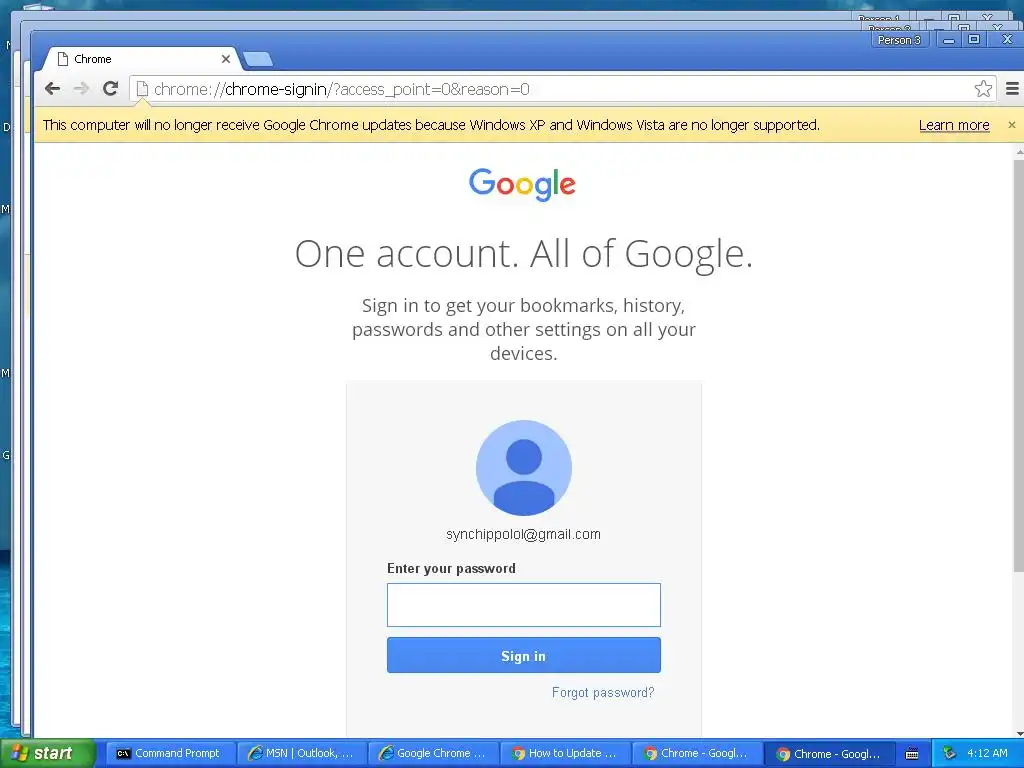
Task: Open the Windows start menu
Action: pyautogui.click(x=48, y=753)
